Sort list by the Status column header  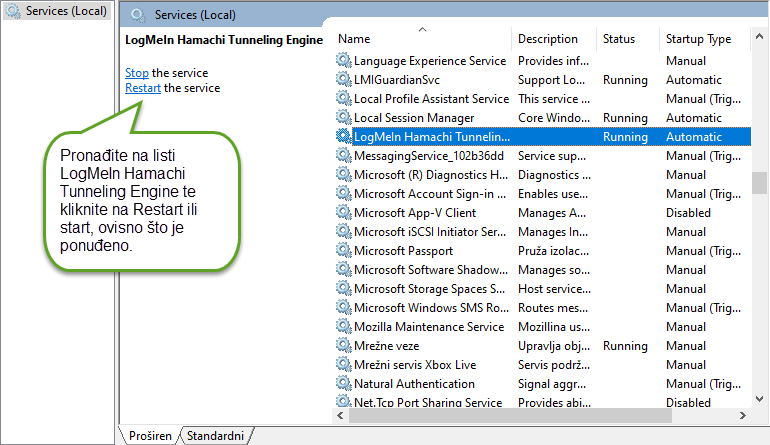pyautogui.click(x=619, y=39)
